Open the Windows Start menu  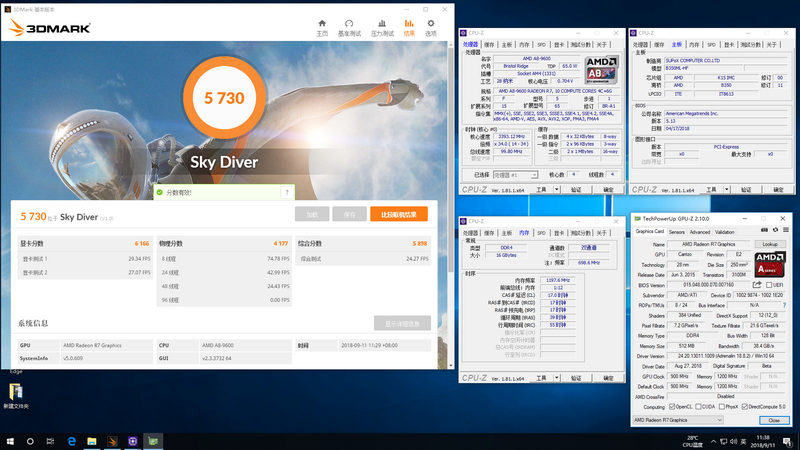10,441
